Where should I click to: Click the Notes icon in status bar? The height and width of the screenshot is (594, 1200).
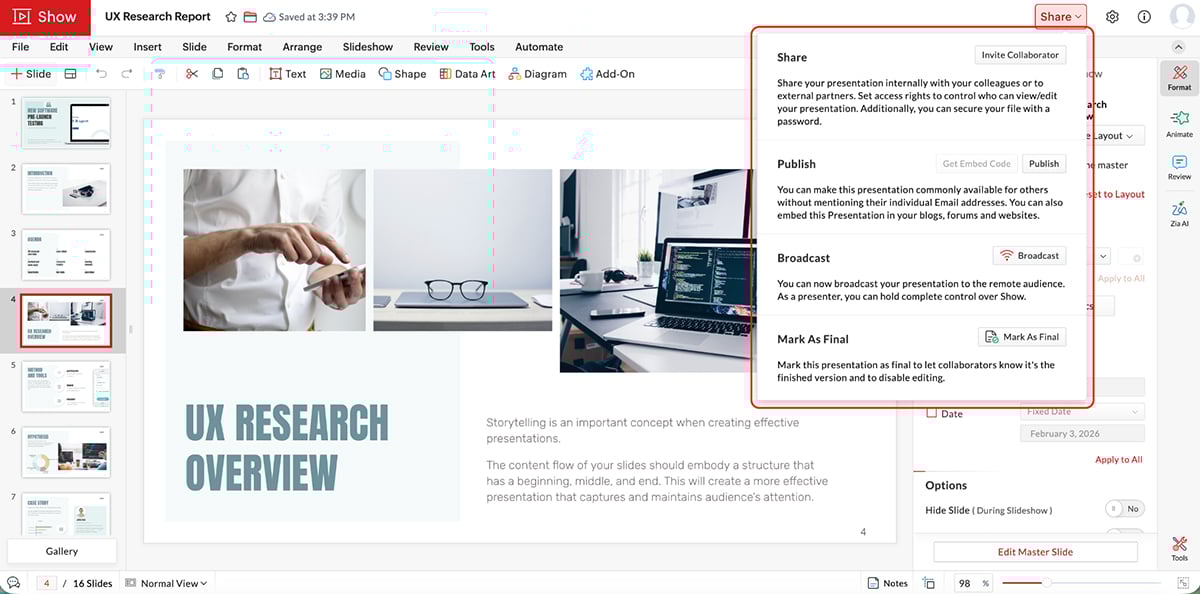pos(873,582)
